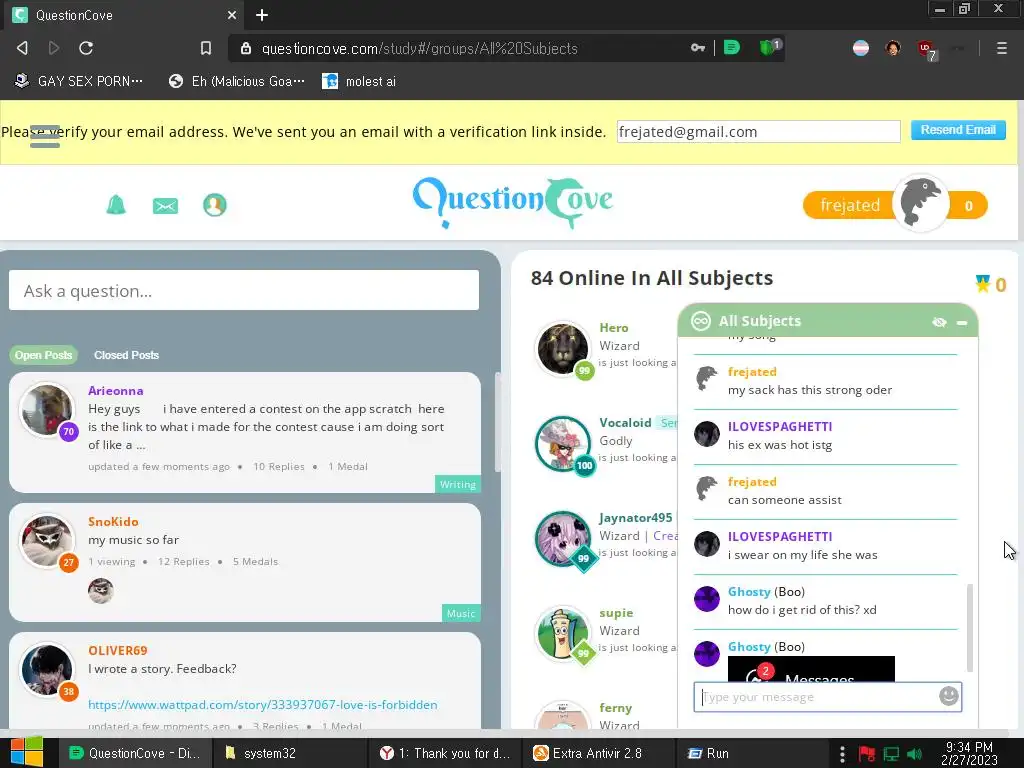
Task: Click the email address field
Action: 758,132
